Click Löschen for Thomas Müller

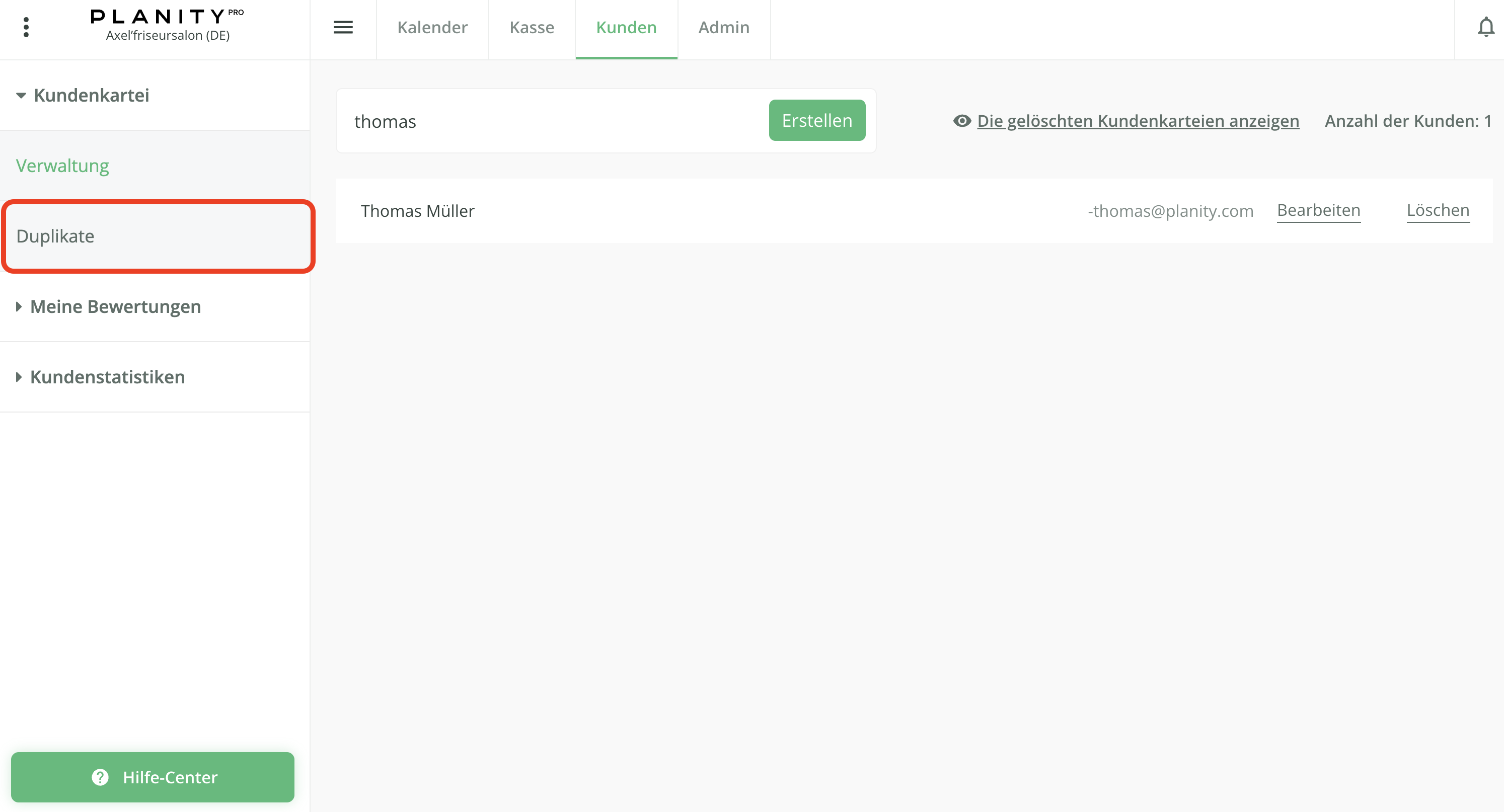pyautogui.click(x=1438, y=210)
